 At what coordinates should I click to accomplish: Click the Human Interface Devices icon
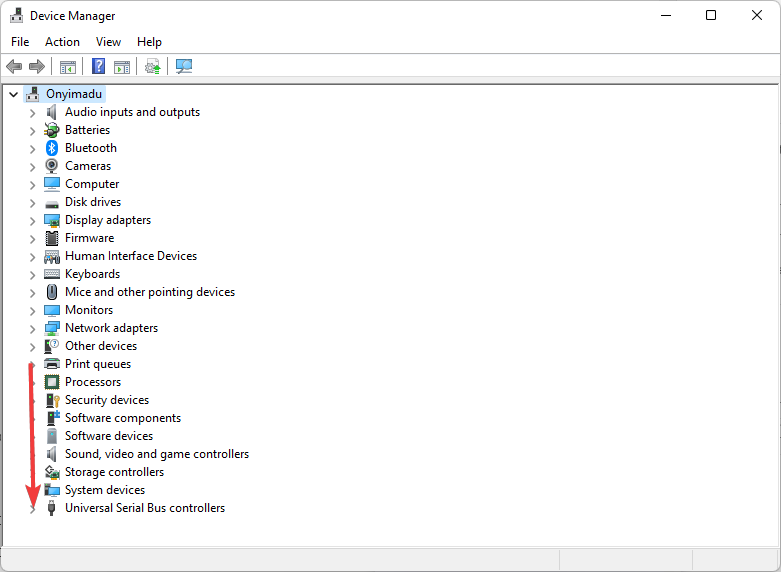(52, 257)
